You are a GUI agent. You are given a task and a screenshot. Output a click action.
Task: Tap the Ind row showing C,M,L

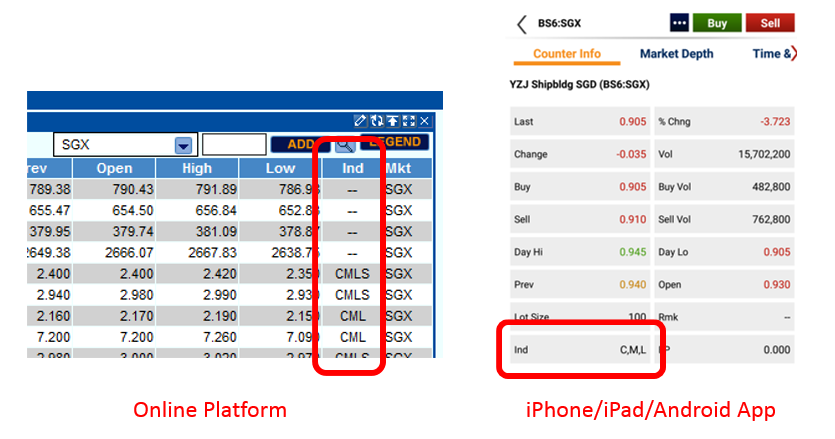coord(580,349)
